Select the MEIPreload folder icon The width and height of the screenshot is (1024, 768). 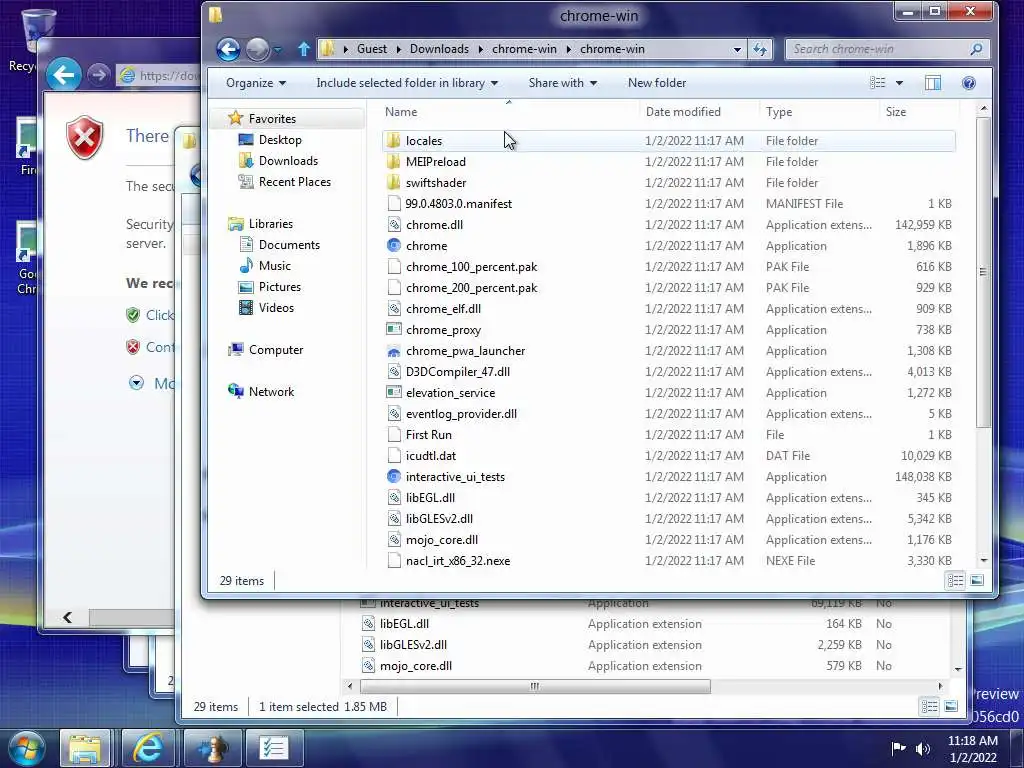point(393,161)
